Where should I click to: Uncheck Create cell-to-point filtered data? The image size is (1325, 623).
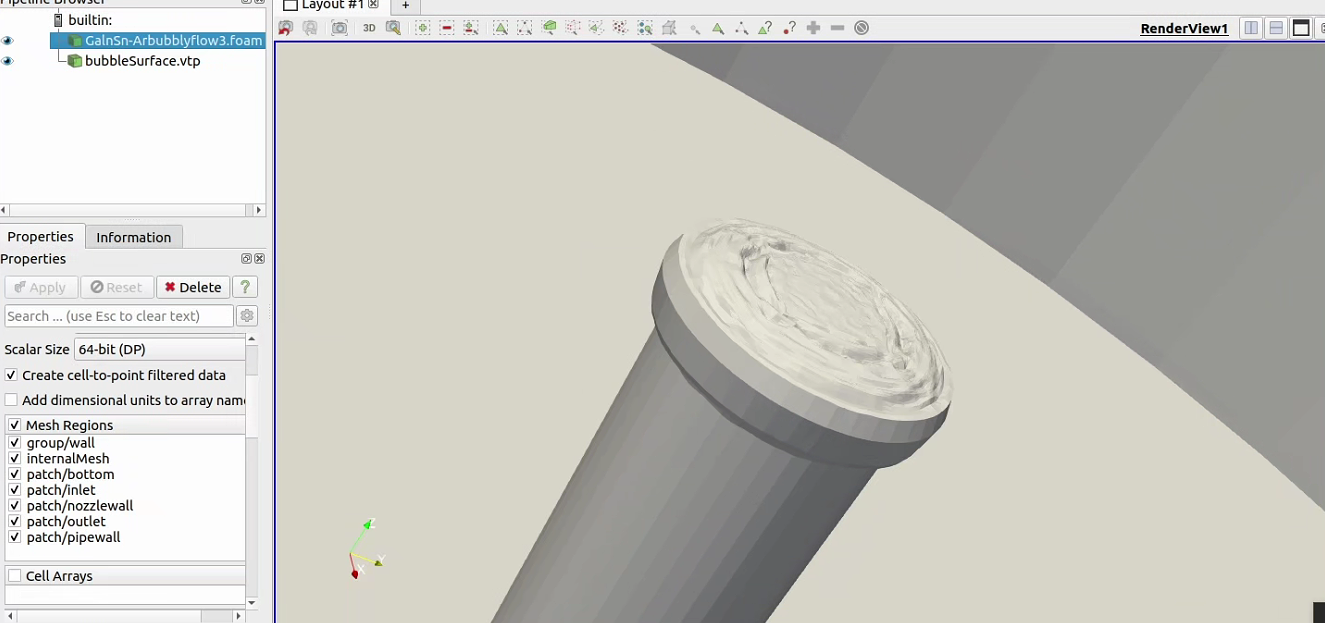coord(12,375)
